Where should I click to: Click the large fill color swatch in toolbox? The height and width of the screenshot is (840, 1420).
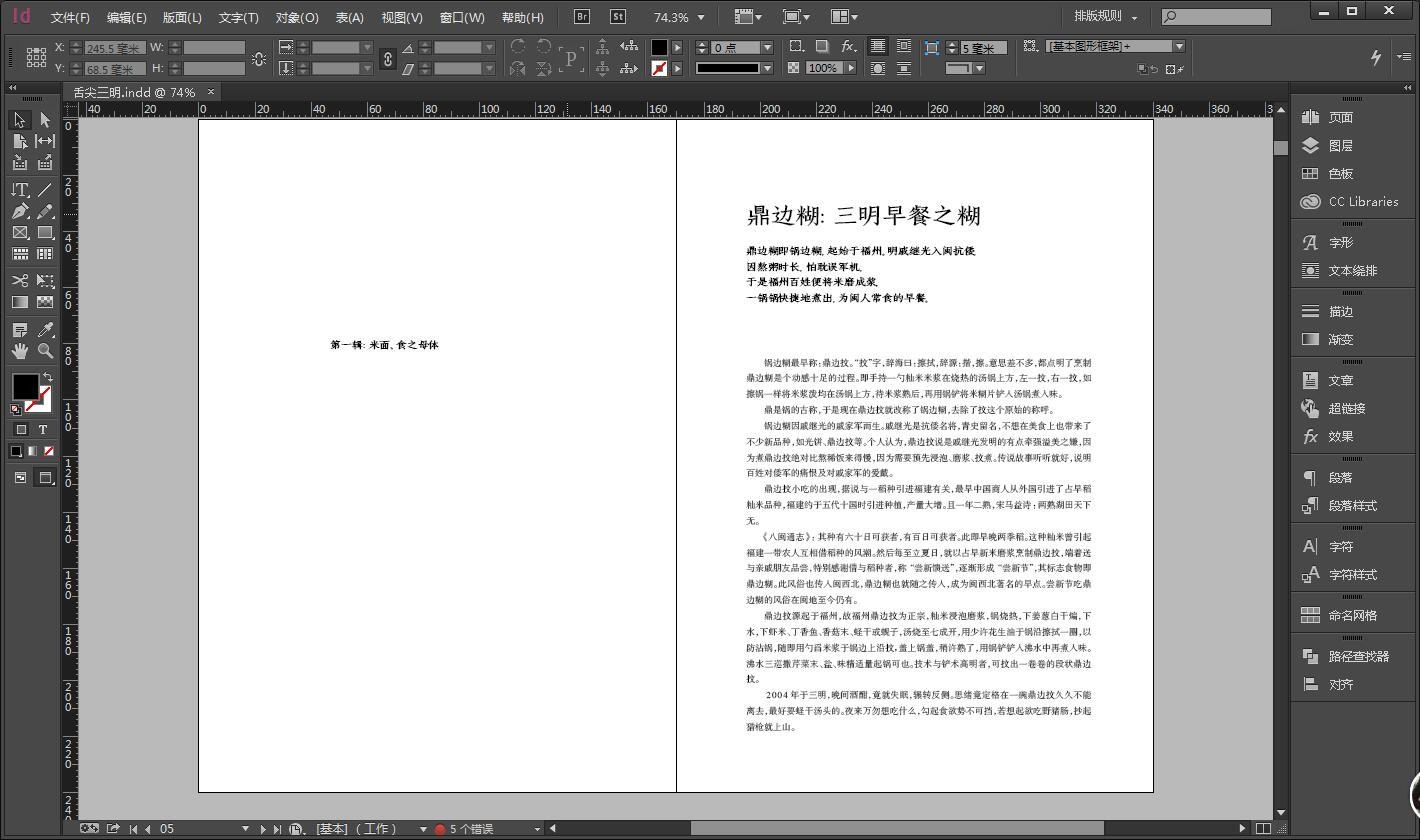[25, 387]
